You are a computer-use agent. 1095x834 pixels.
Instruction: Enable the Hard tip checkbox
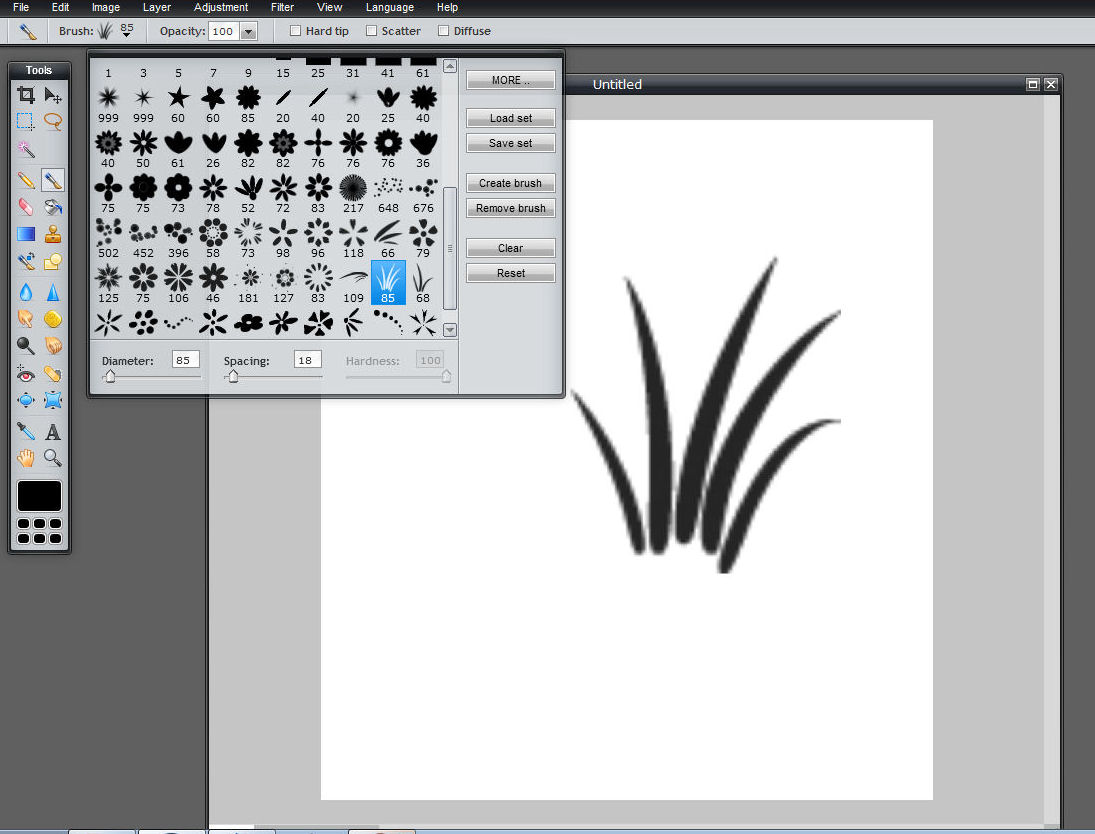295,31
